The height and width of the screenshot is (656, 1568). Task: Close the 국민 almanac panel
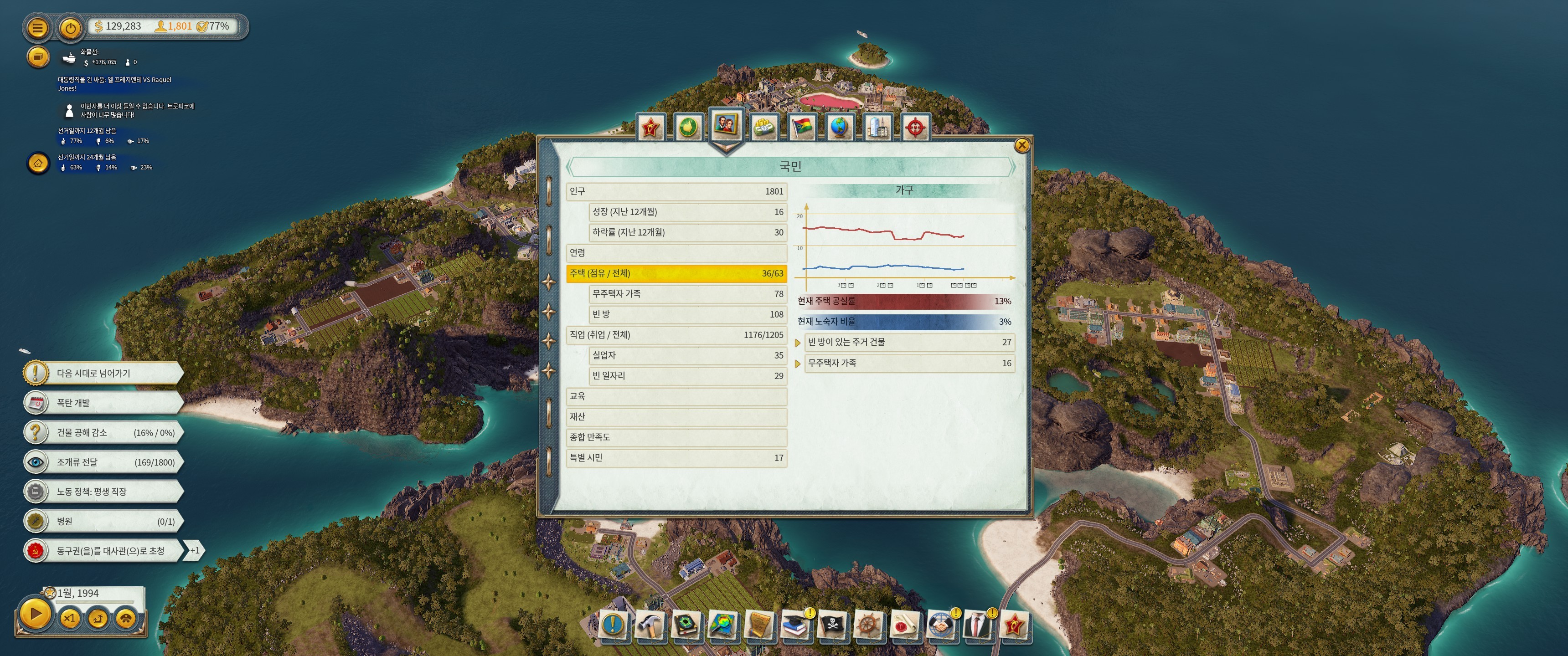tap(1021, 145)
